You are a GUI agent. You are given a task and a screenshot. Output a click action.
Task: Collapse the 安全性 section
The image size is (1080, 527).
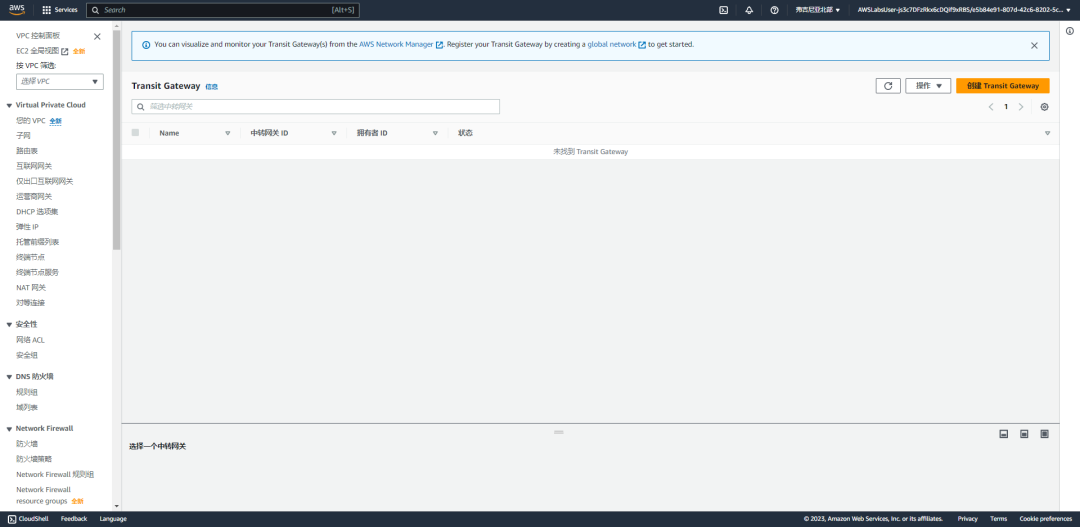point(10,324)
